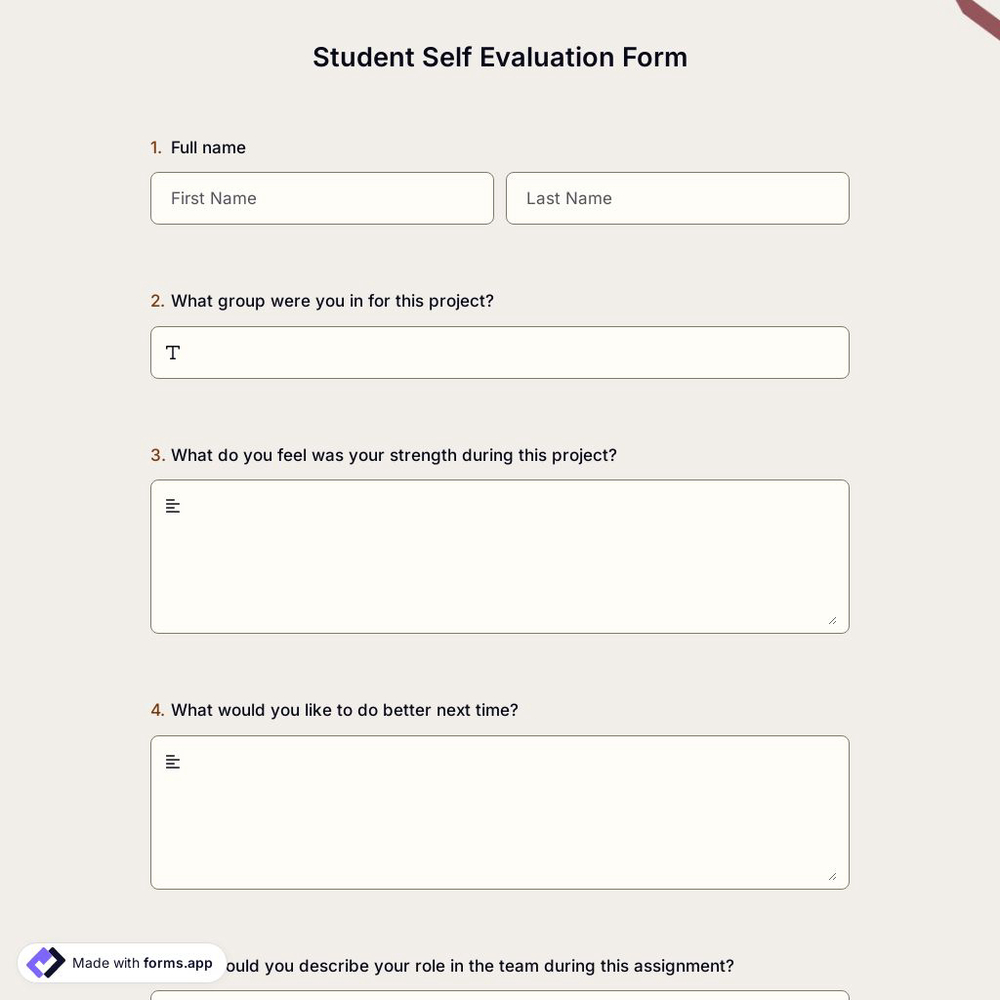Click the Student Self Evaluation Form title
Image resolution: width=1000 pixels, height=1000 pixels.
click(x=500, y=57)
